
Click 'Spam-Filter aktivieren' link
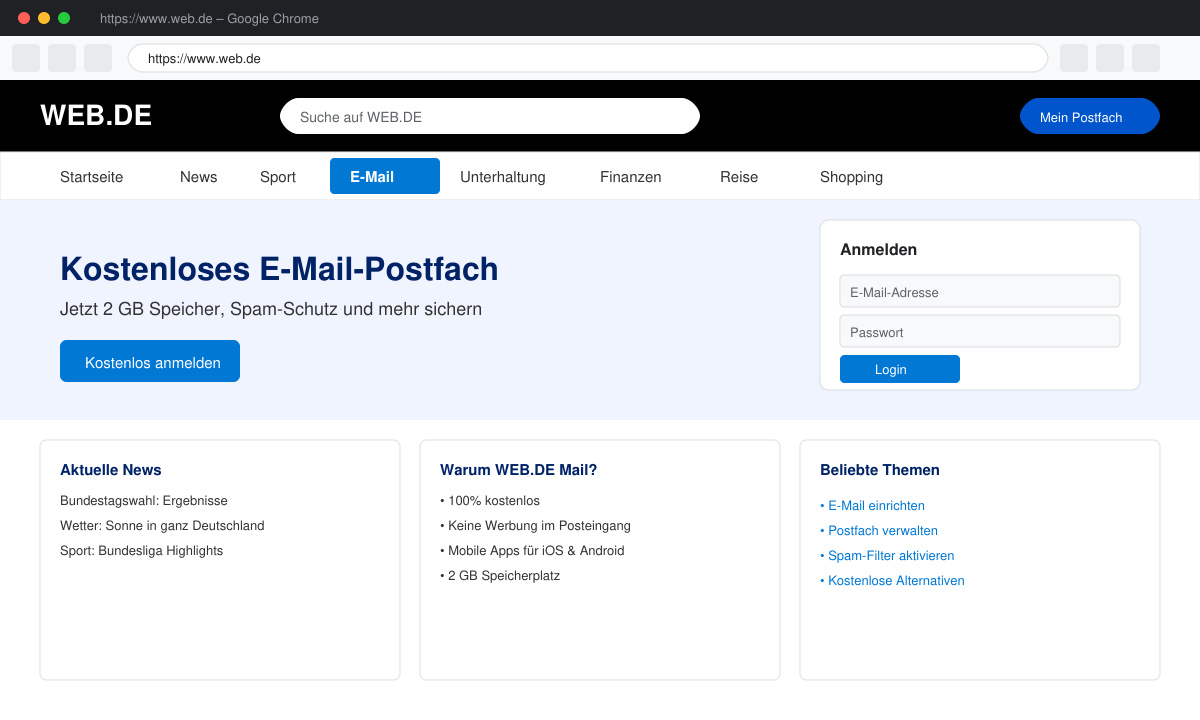[x=887, y=555]
